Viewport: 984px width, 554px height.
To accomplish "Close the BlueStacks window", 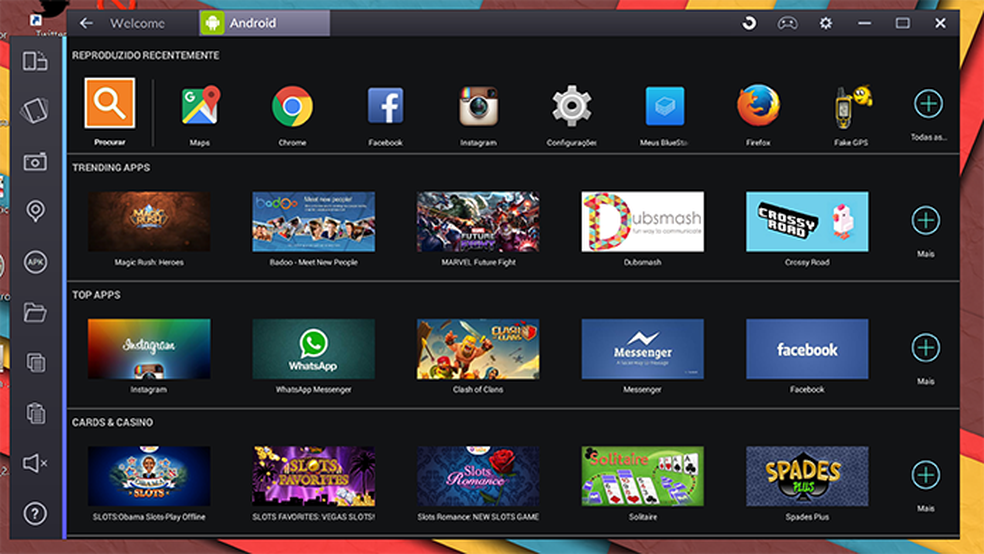I will coord(940,23).
